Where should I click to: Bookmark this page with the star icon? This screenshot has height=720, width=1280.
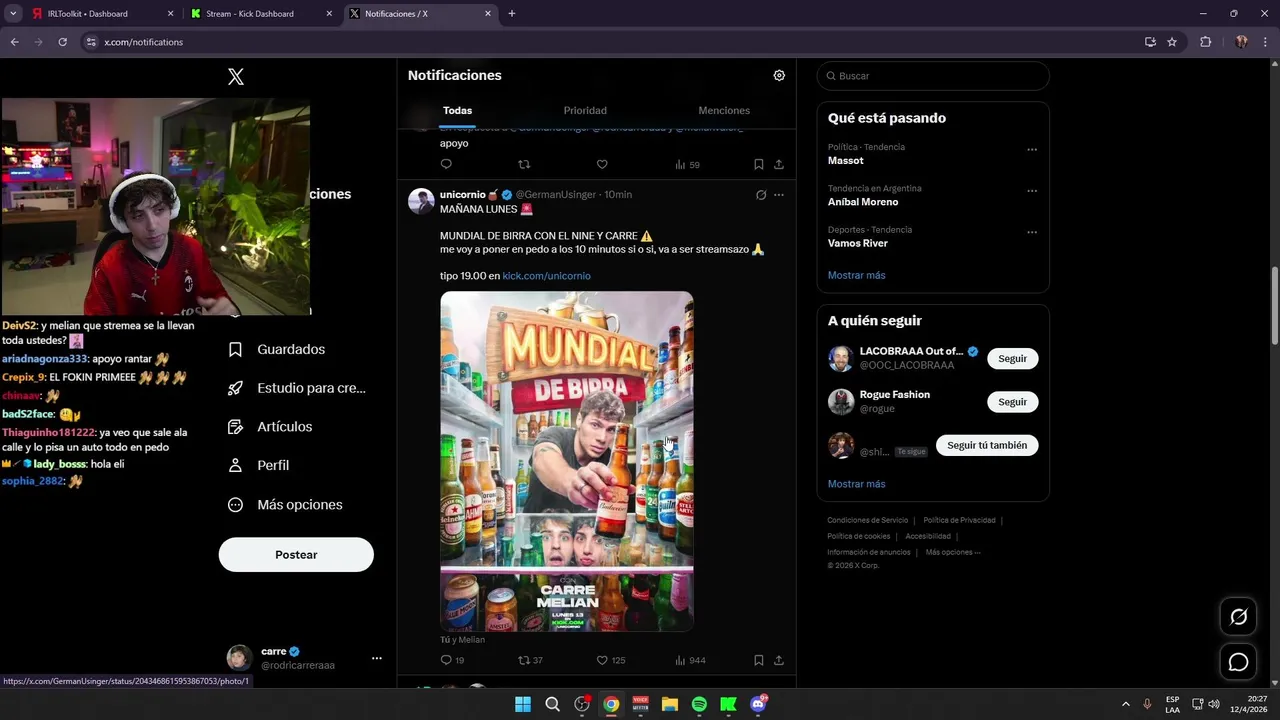[1172, 42]
